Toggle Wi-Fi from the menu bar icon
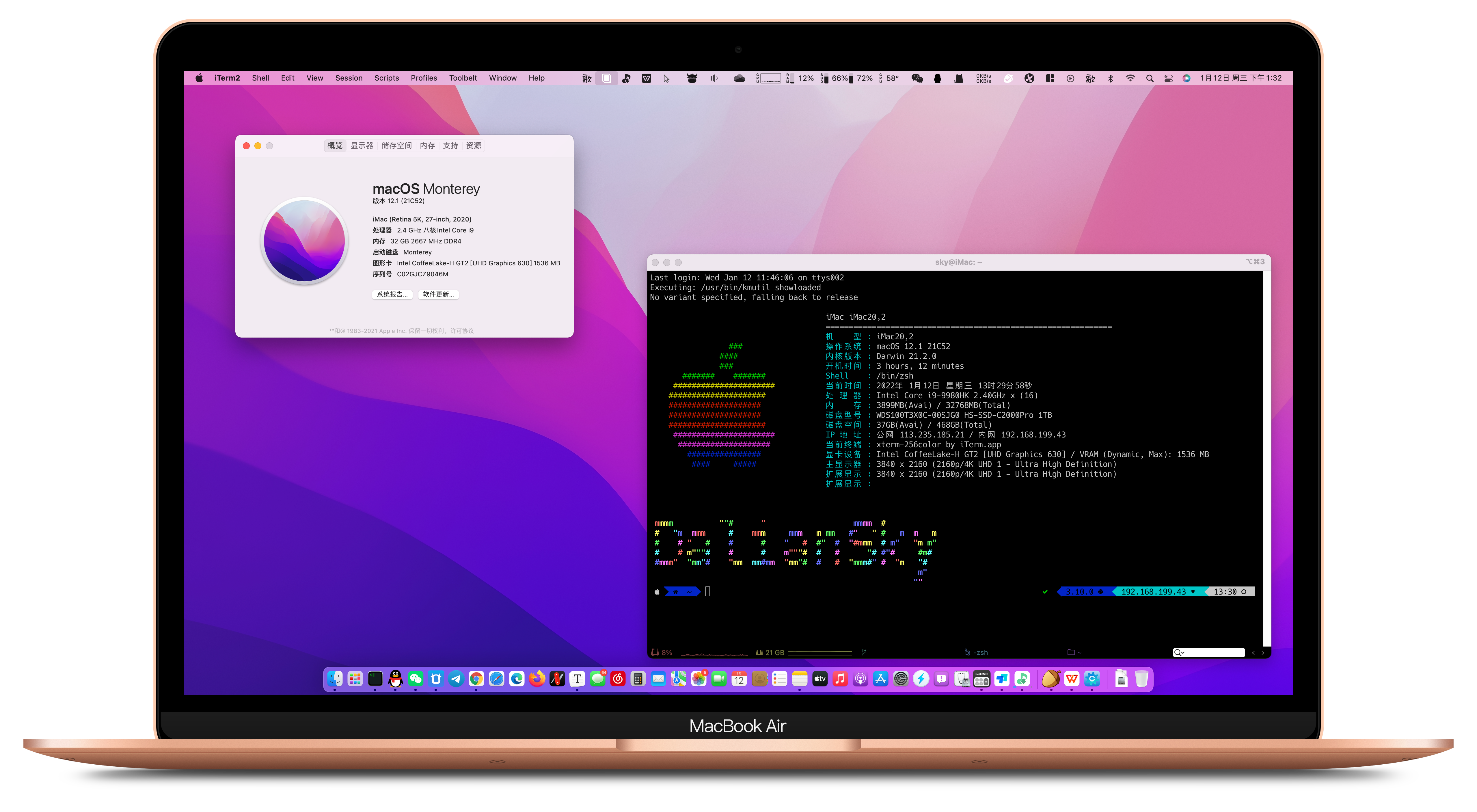Viewport: 1477px width, 812px height. coord(1130,79)
